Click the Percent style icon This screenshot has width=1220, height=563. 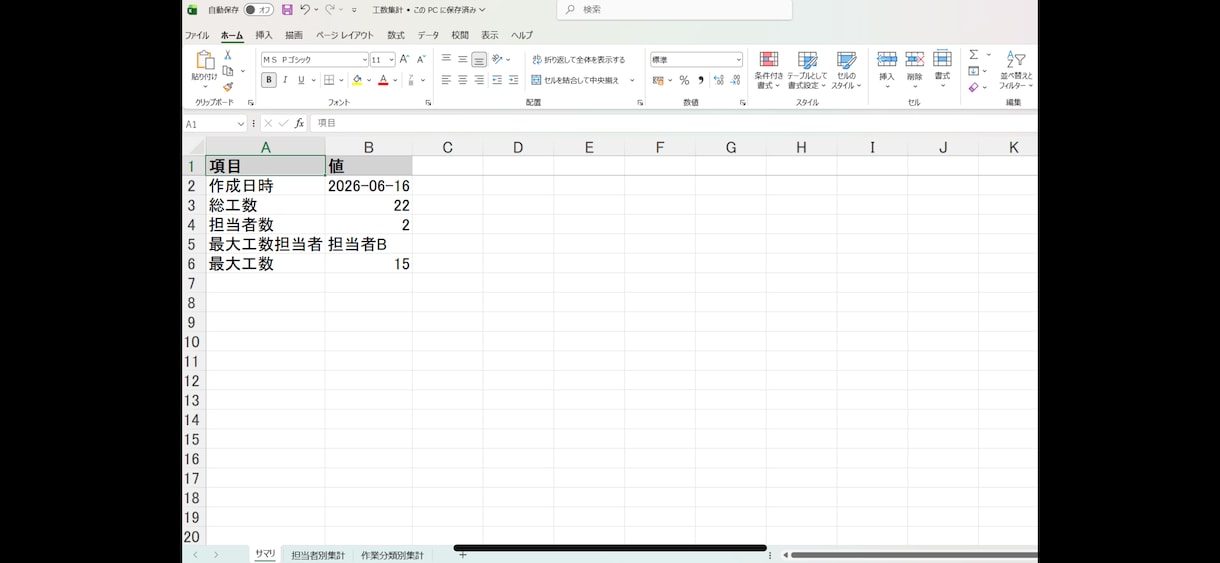684,80
